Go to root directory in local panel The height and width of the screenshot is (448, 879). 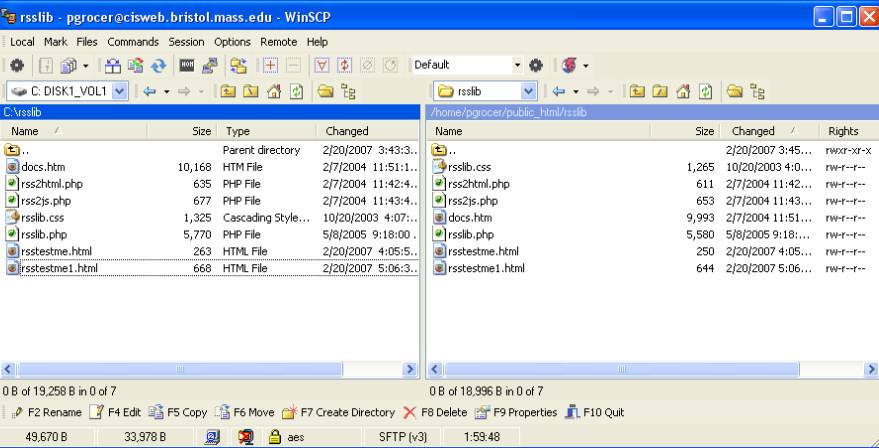(x=251, y=91)
